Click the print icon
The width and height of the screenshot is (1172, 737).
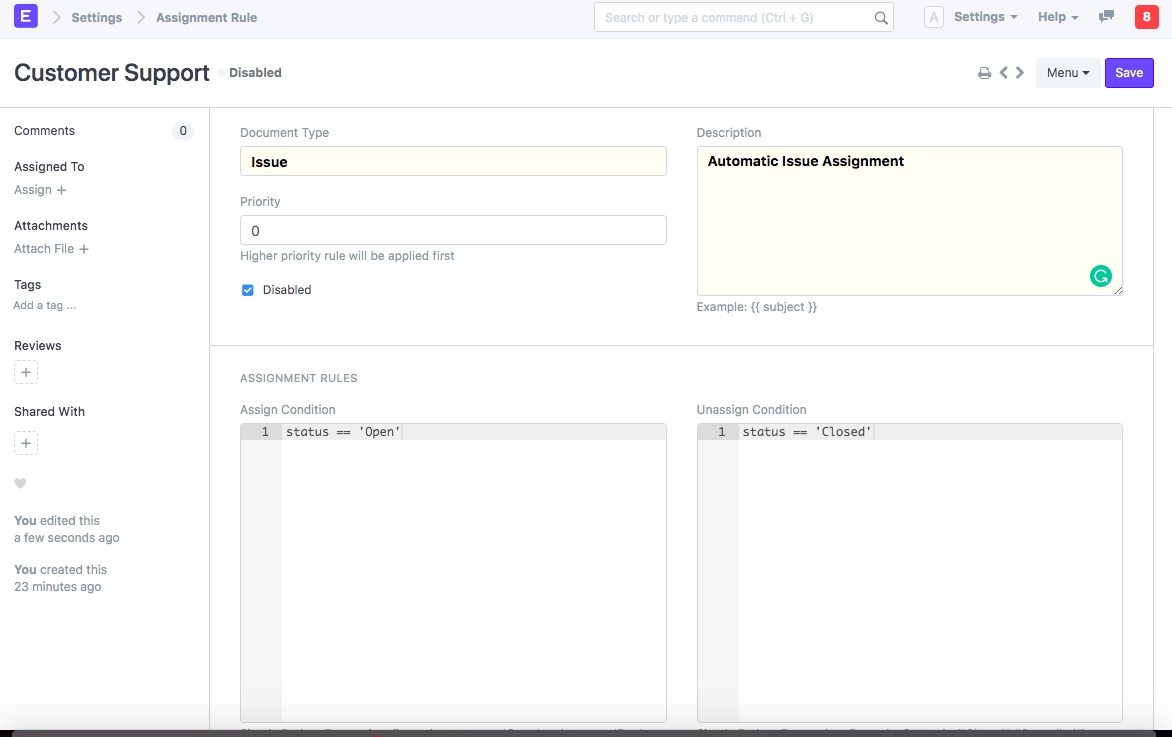pyautogui.click(x=984, y=73)
